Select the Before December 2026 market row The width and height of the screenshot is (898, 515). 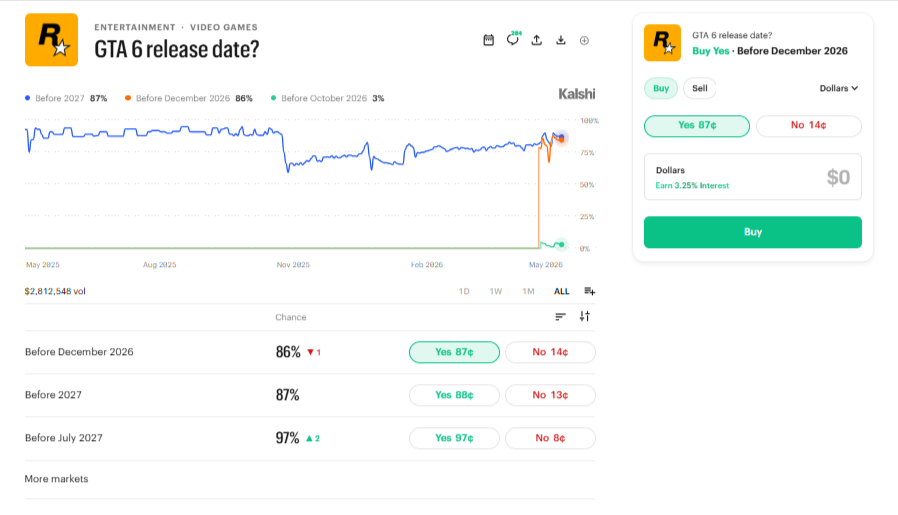tap(310, 352)
